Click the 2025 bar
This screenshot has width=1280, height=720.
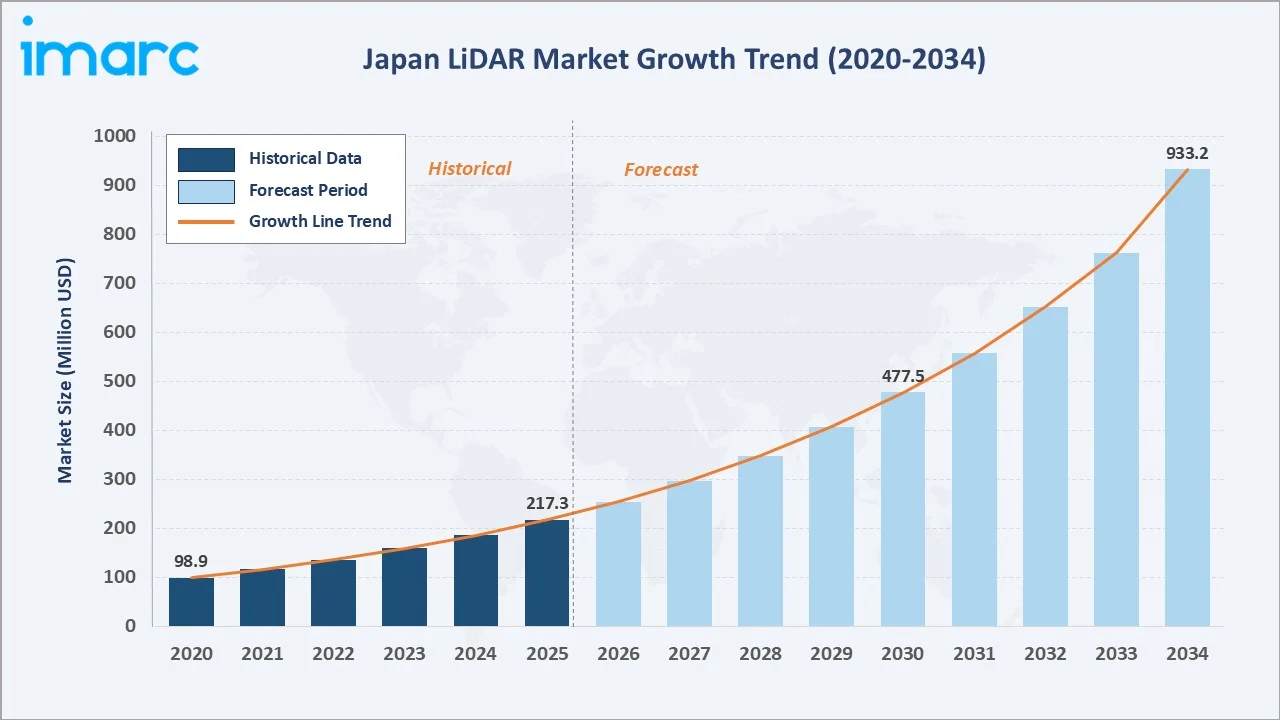[547, 573]
